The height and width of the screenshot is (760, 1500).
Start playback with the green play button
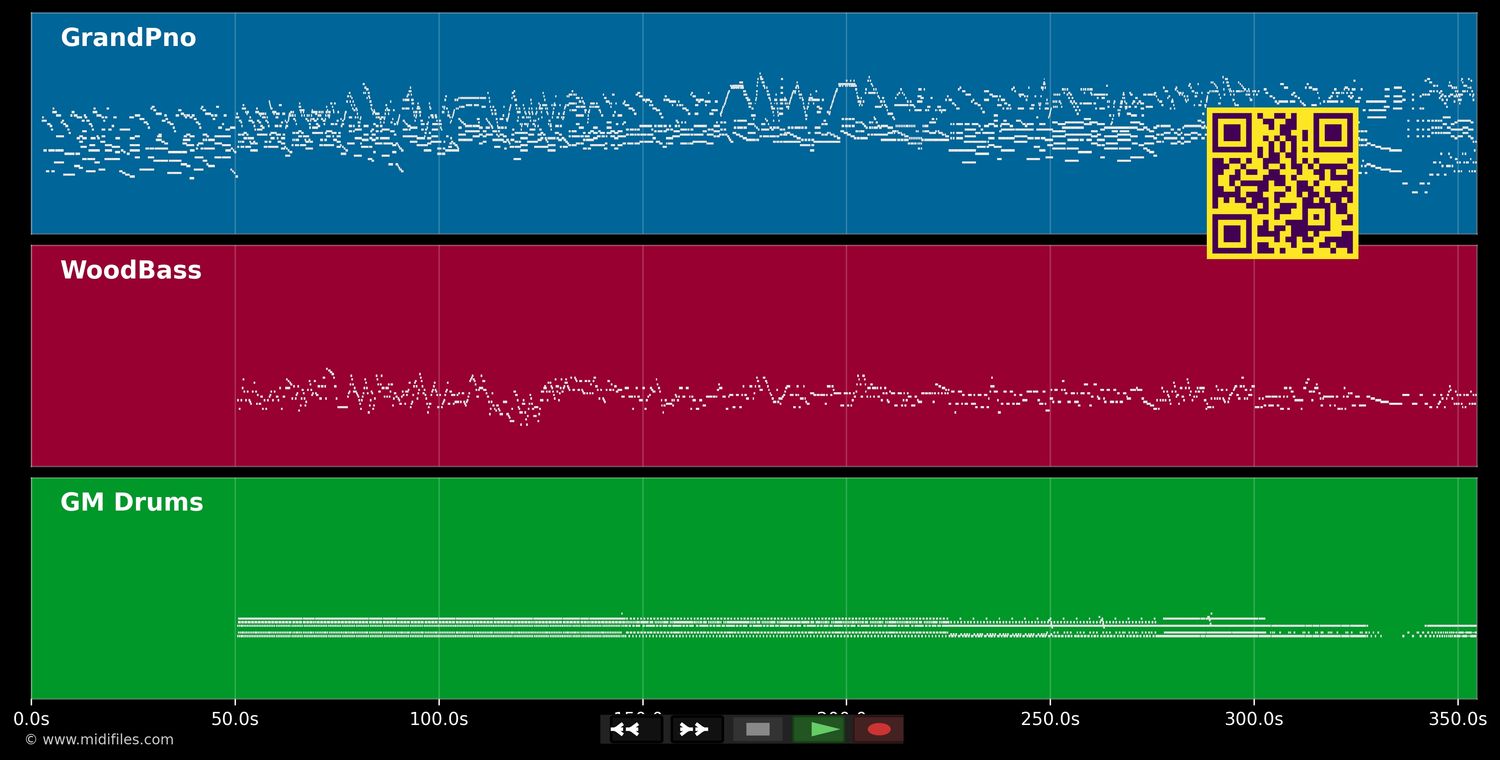coord(819,729)
